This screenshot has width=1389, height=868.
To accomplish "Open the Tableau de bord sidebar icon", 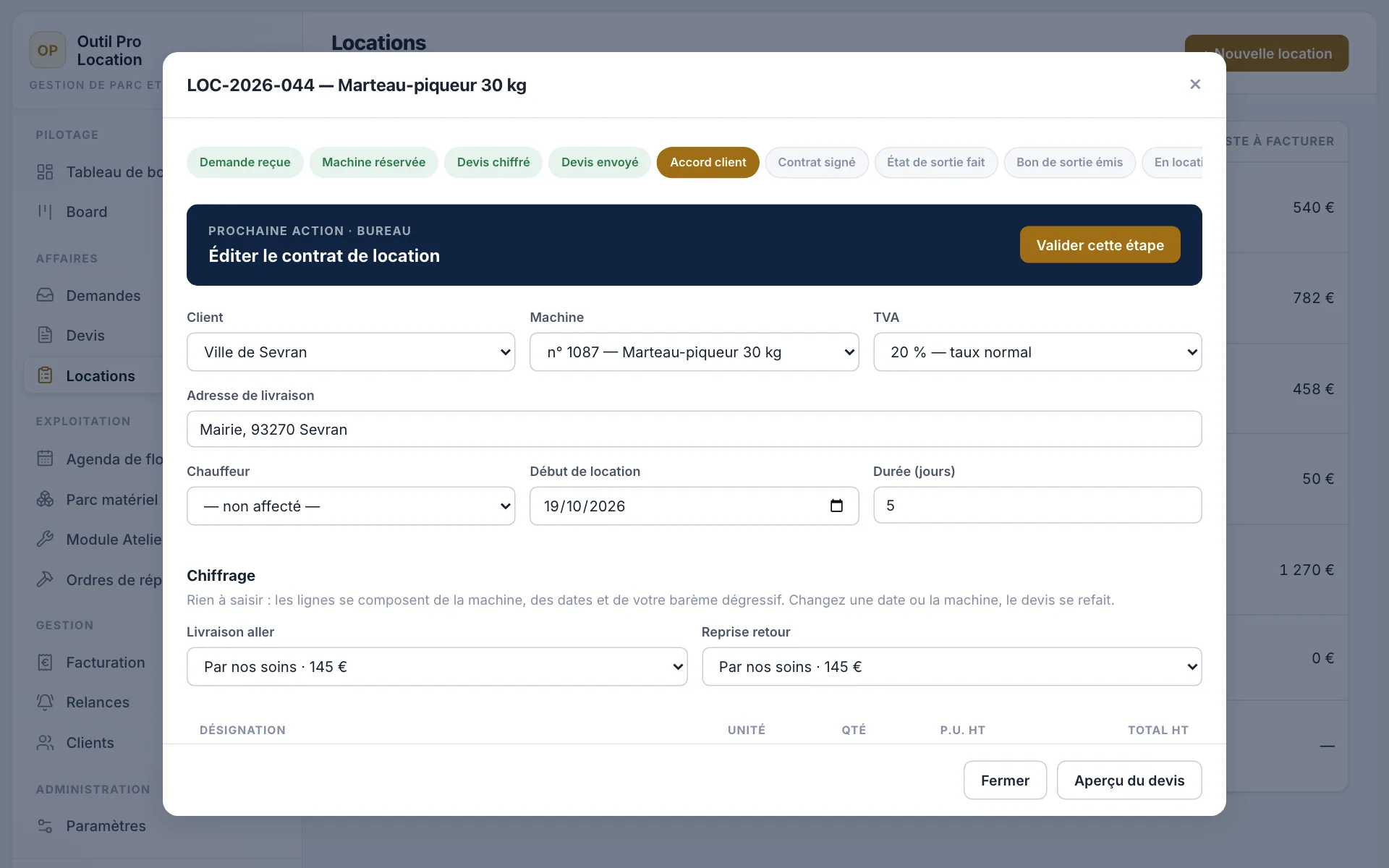I will 45,172.
